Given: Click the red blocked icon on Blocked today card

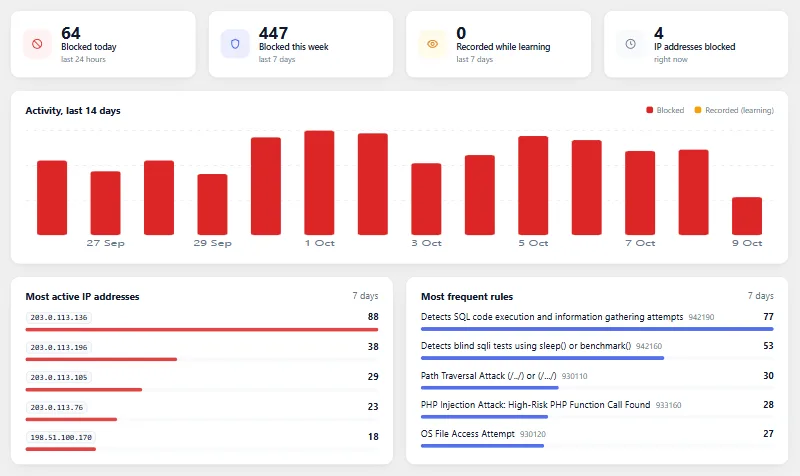Looking at the screenshot, I should [37, 44].
